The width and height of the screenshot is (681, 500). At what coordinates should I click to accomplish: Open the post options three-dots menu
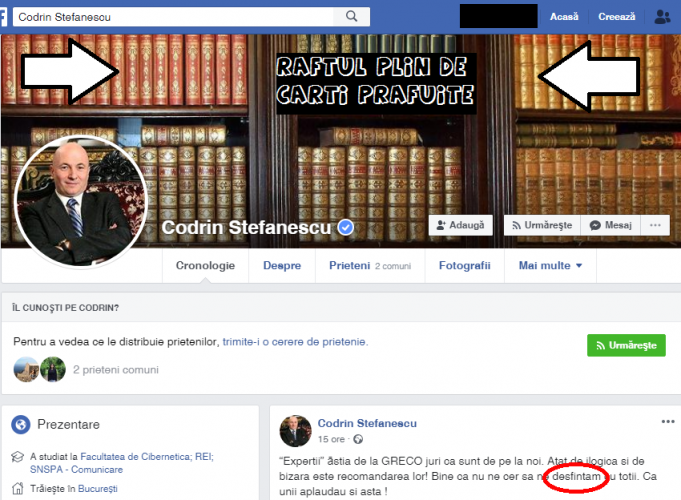tap(668, 421)
